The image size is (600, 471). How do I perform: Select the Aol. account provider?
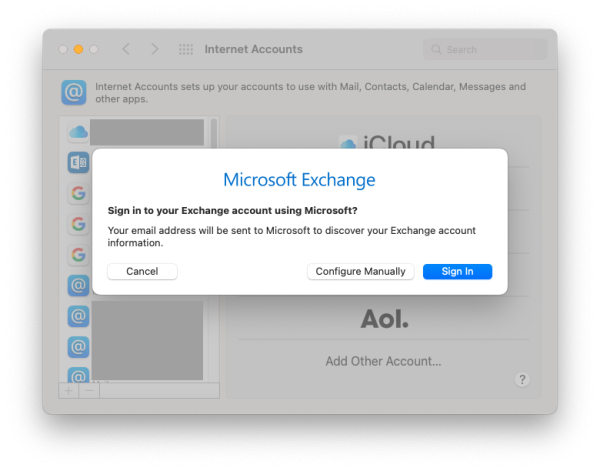385,319
